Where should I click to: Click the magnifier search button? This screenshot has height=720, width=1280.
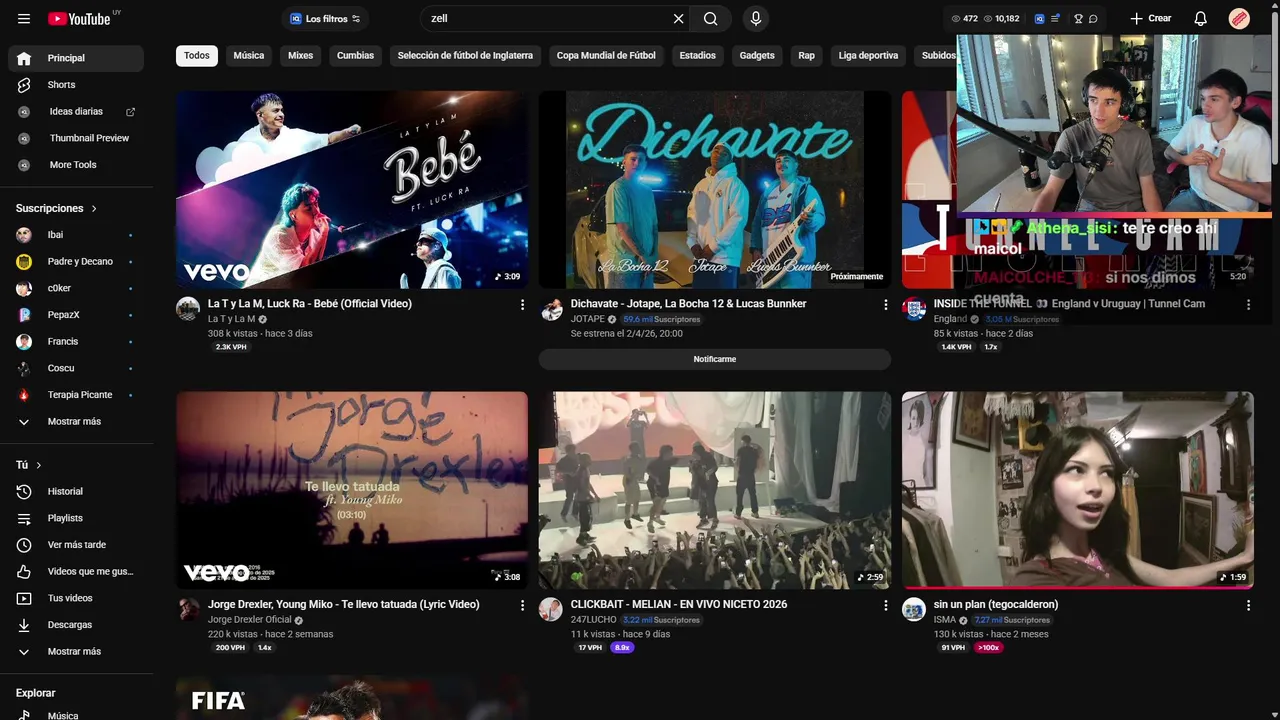click(x=710, y=19)
